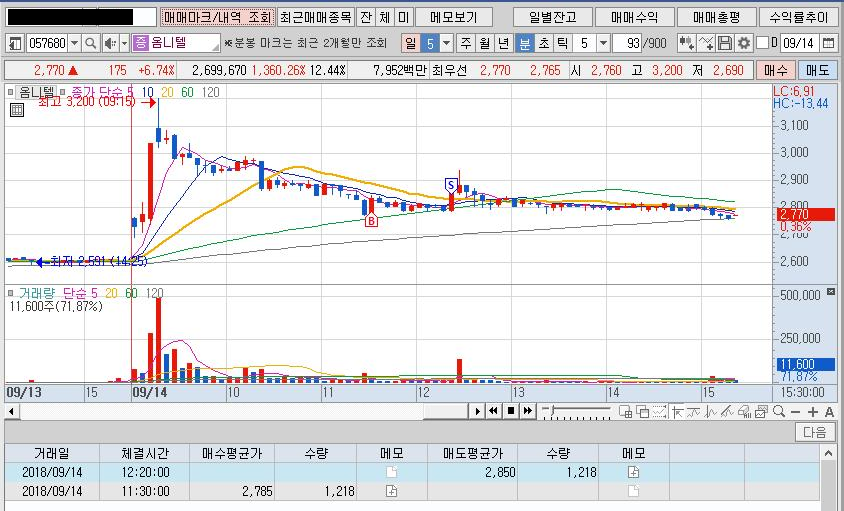
Task: Open the 일별잔고 tab
Action: tap(552, 17)
